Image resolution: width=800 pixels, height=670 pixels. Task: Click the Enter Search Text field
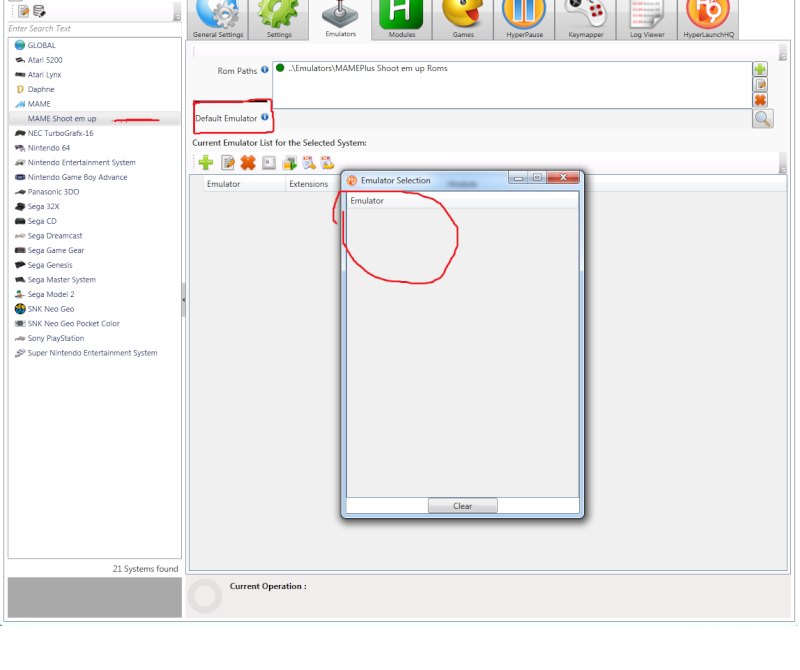tap(94, 29)
